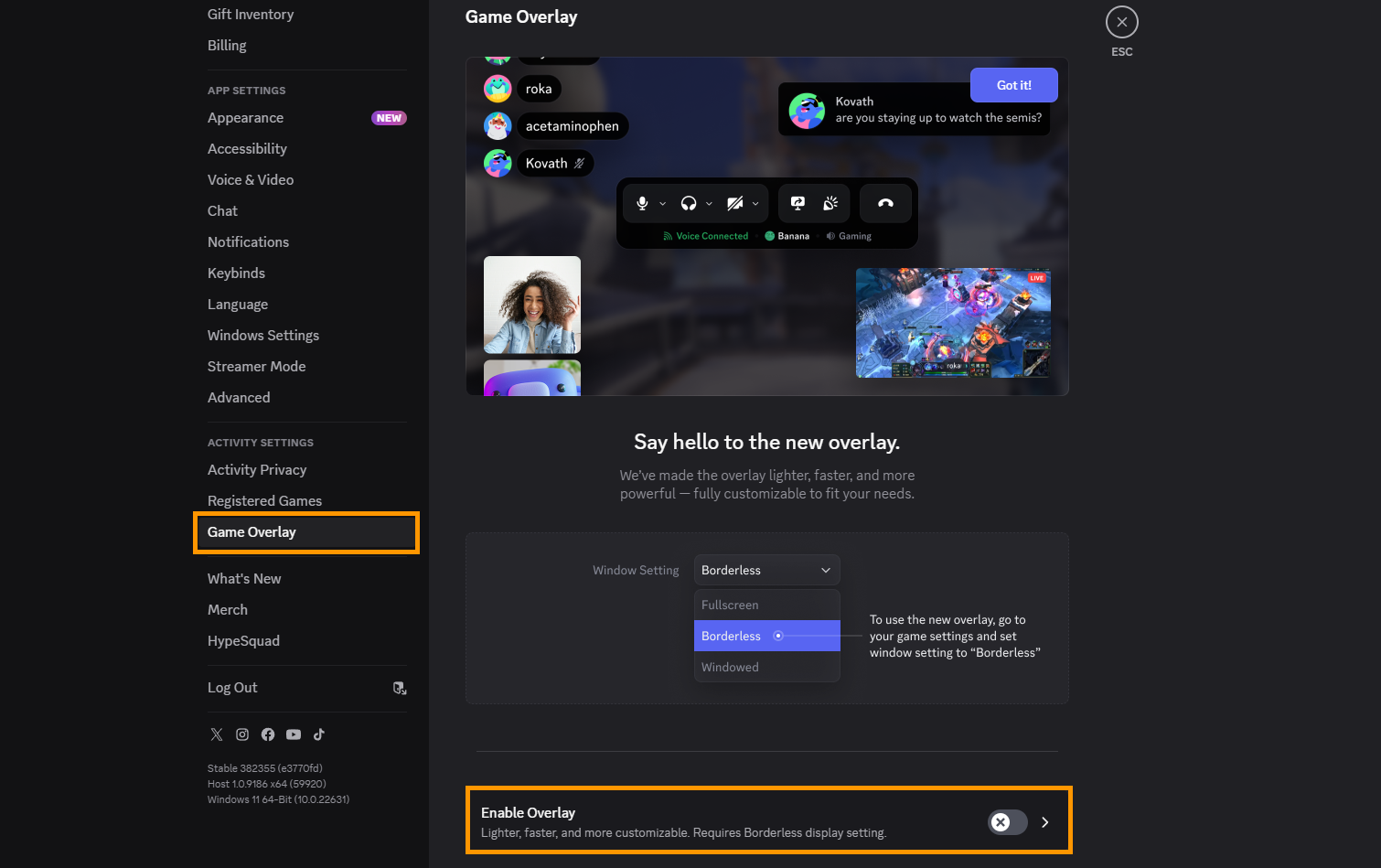Click the X (Twitter) social icon
This screenshot has height=868, width=1381.
coord(217,734)
